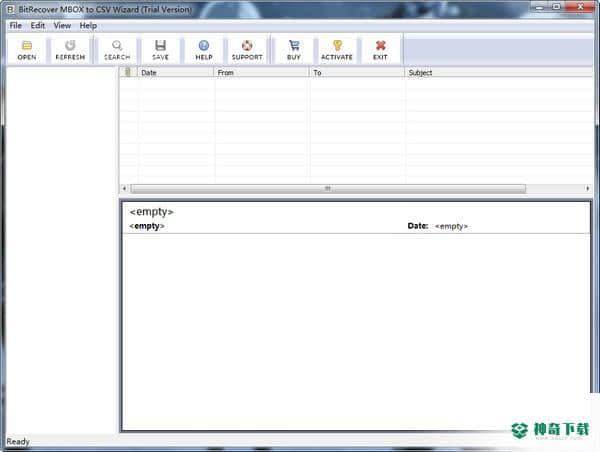
Task: Open the HELP toolbar icon
Action: 204,50
